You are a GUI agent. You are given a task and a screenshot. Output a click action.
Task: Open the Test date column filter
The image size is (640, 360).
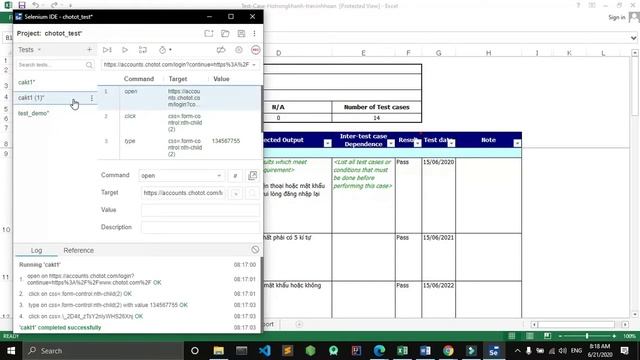pyautogui.click(x=451, y=143)
